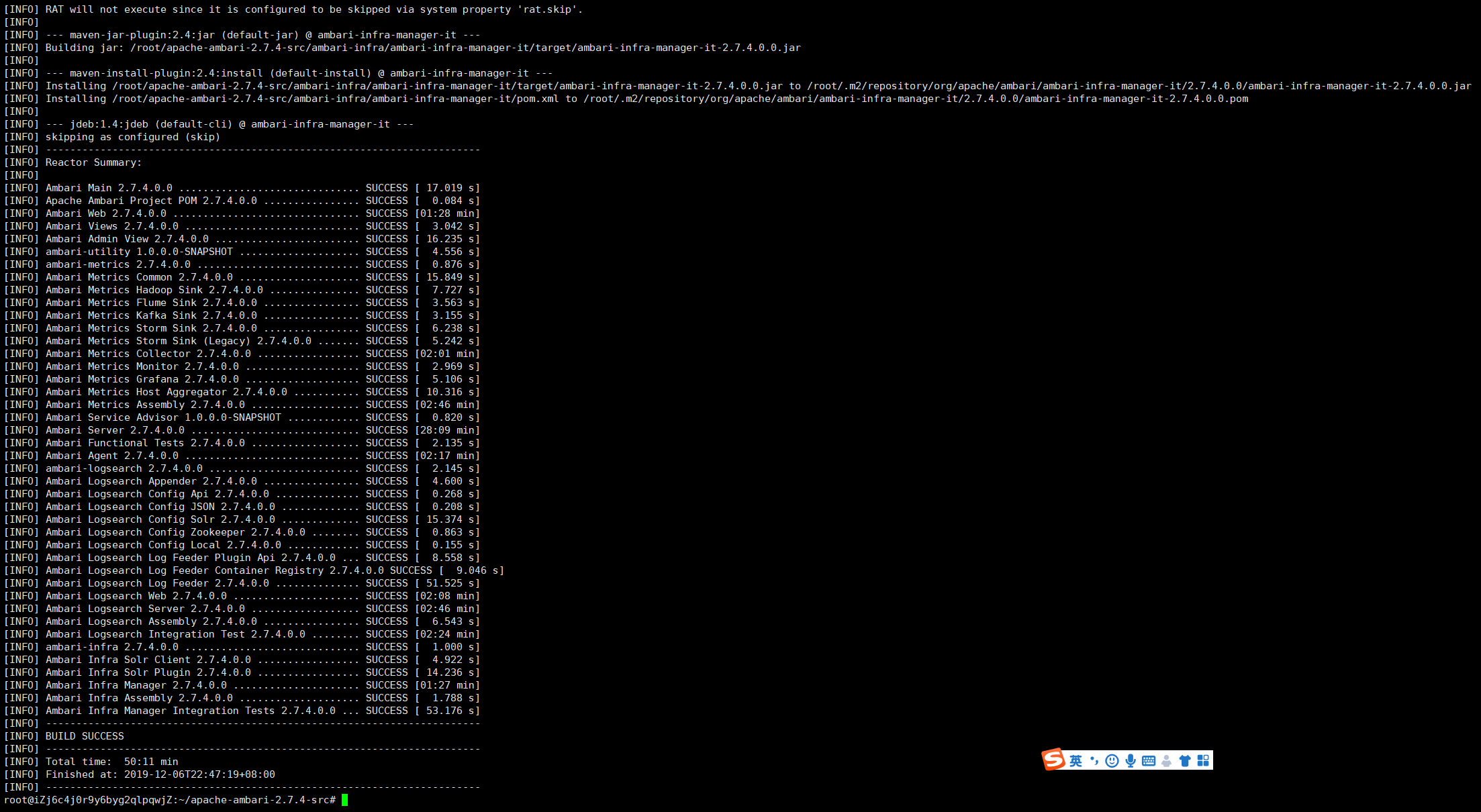The image size is (1481, 812).
Task: Click the 'Ambari Metrics Assembly 2.7.4.0.0' row
Action: (242, 405)
